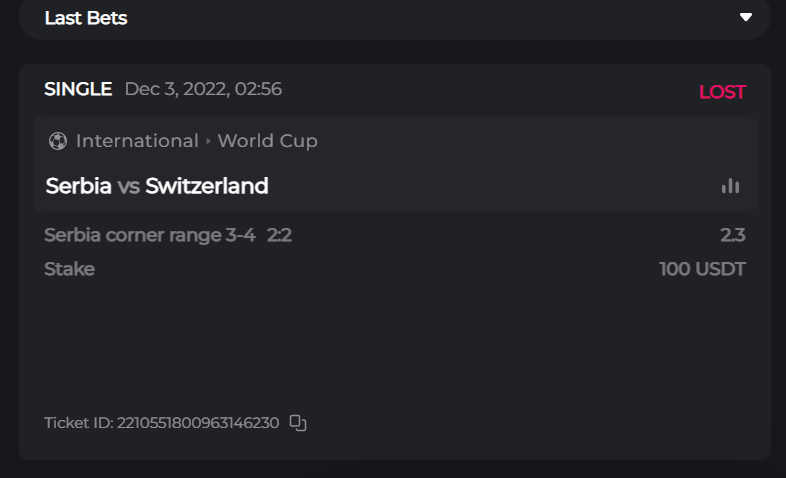Screen dimensions: 786x478
Task: Copy the ticket ID with copy icon
Action: (297, 423)
